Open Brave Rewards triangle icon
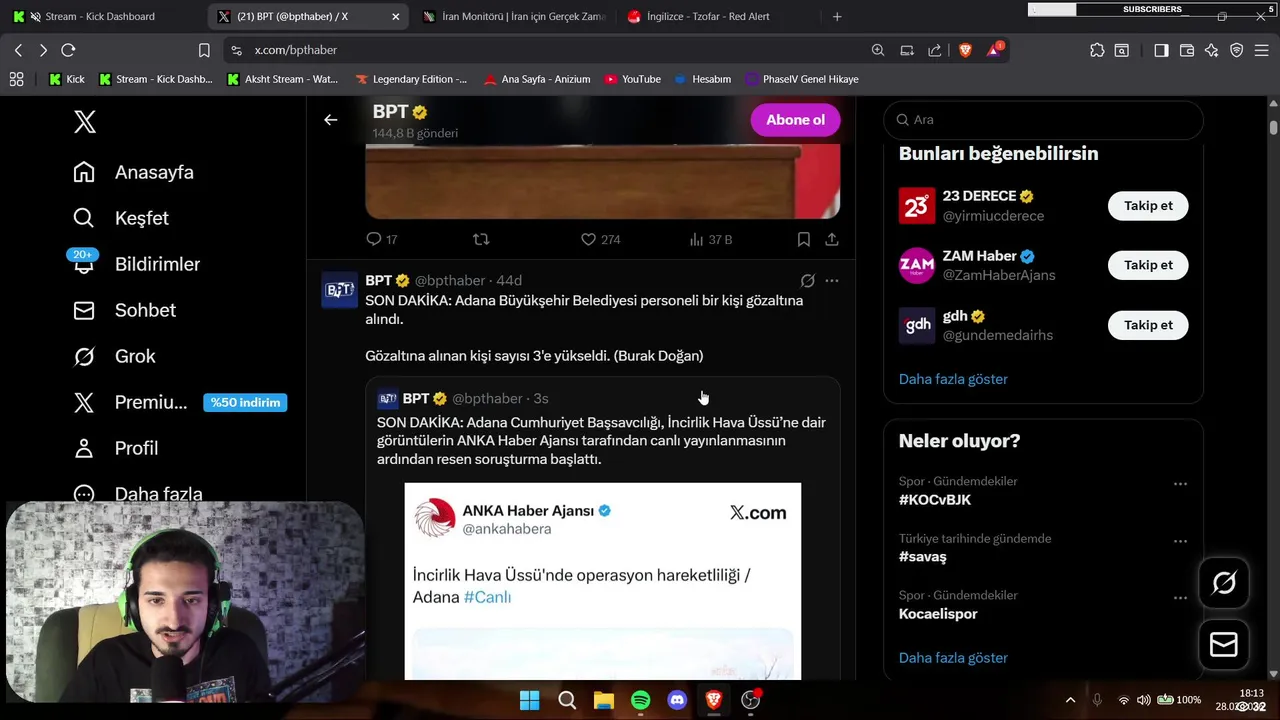 (994, 50)
